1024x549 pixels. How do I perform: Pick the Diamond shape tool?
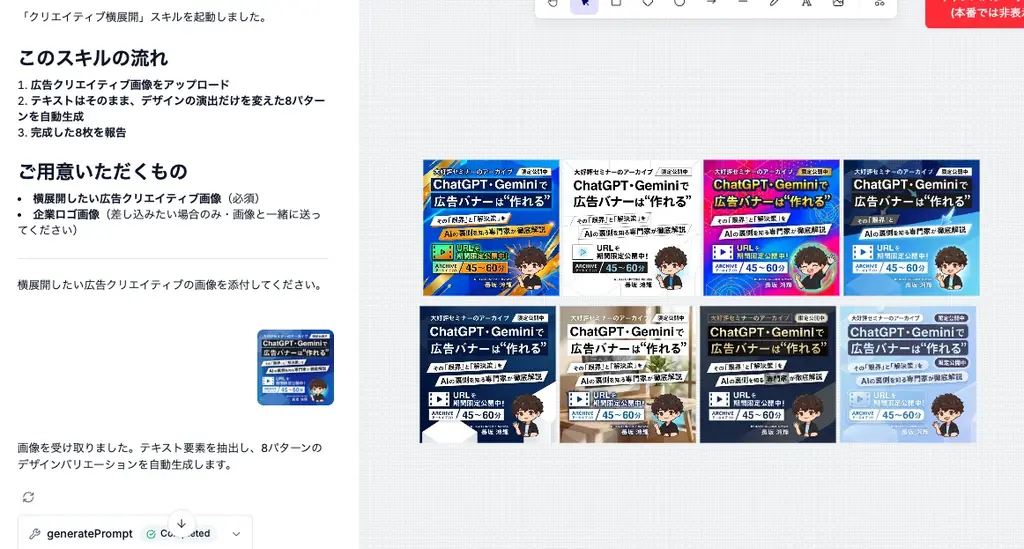pos(648,3)
